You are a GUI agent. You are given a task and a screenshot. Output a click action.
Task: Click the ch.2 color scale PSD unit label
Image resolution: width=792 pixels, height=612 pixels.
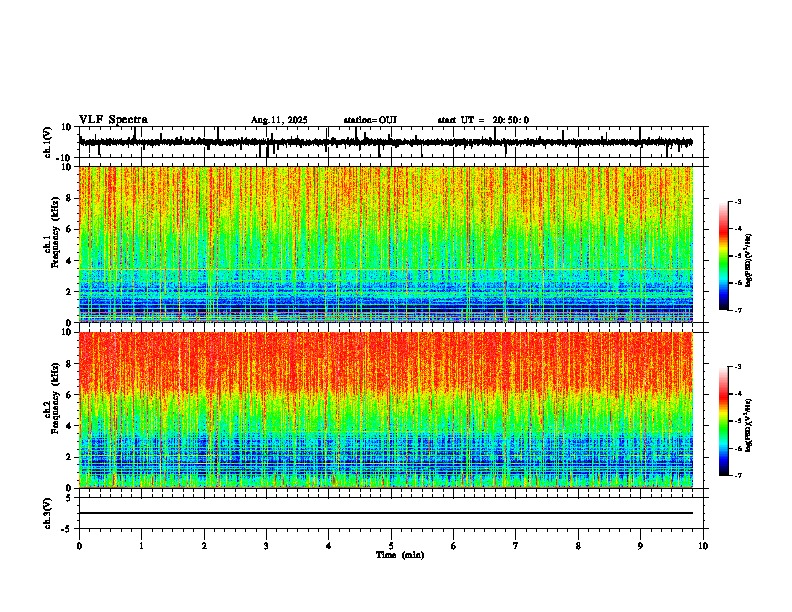(x=748, y=426)
